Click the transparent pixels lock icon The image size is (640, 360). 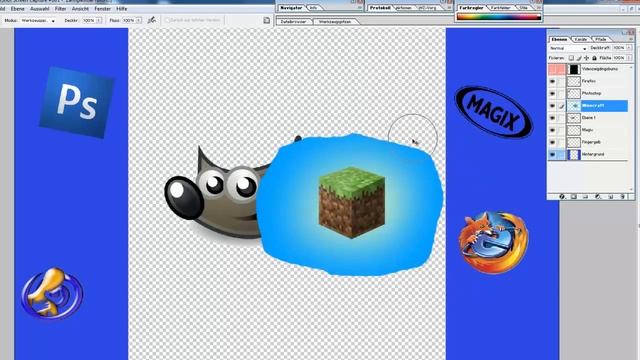point(571,58)
